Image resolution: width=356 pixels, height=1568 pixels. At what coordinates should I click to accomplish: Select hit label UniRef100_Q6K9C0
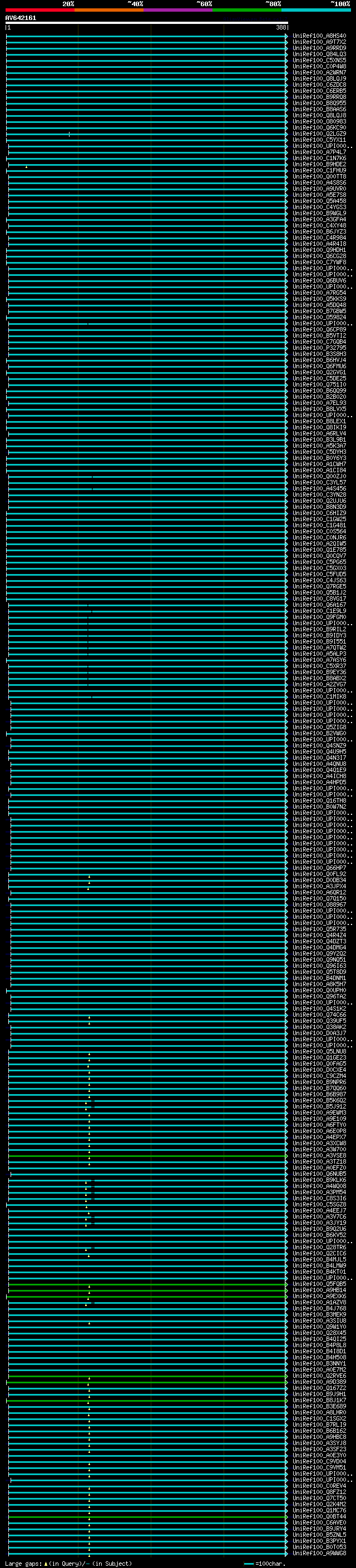click(319, 128)
